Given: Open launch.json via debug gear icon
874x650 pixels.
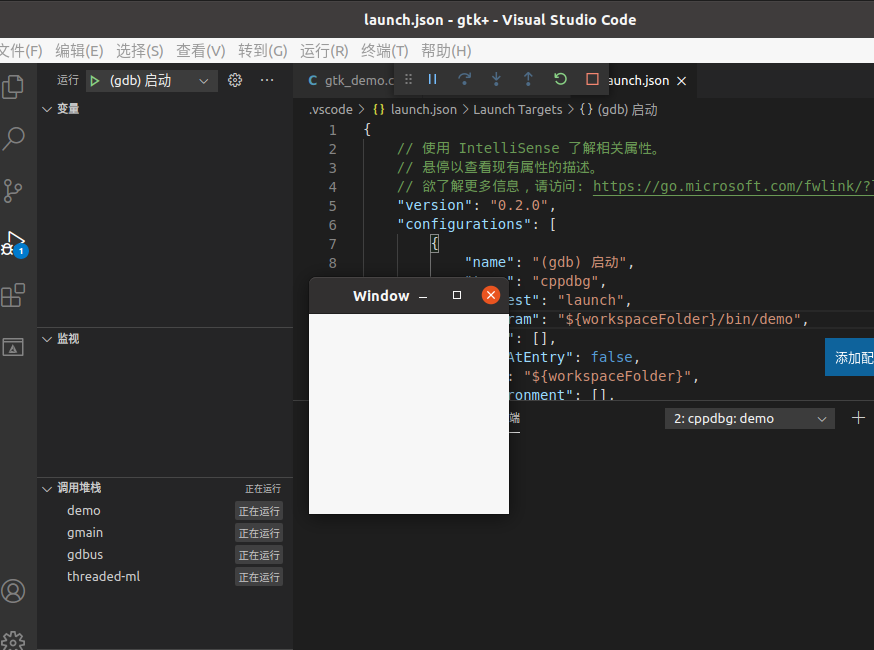Looking at the screenshot, I should [x=235, y=80].
